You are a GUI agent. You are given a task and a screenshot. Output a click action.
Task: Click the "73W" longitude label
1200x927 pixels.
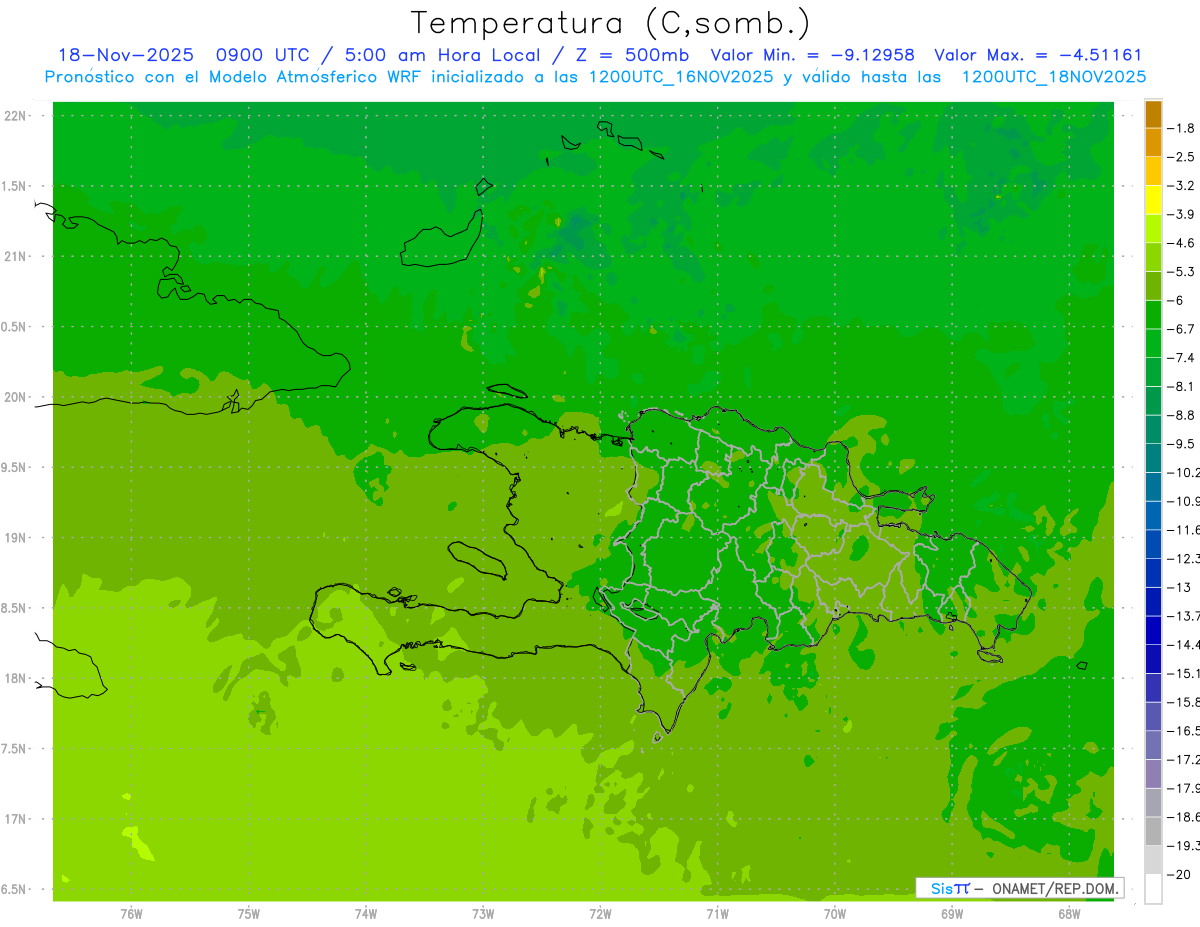pos(483,913)
